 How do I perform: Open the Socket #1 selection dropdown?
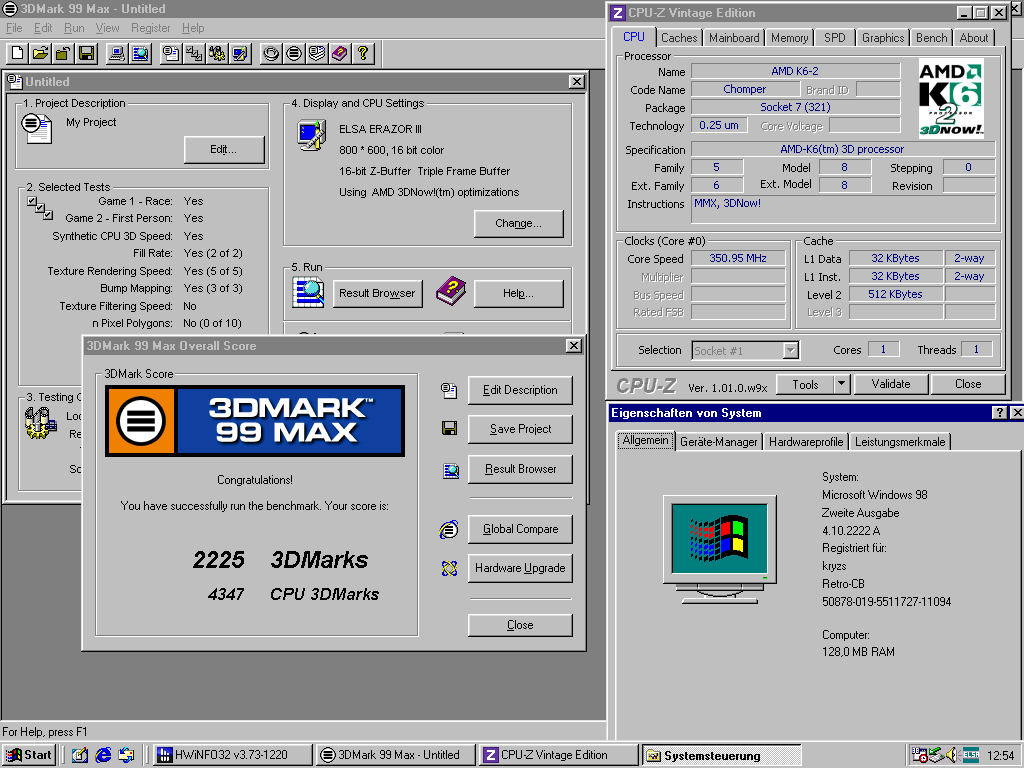click(790, 351)
